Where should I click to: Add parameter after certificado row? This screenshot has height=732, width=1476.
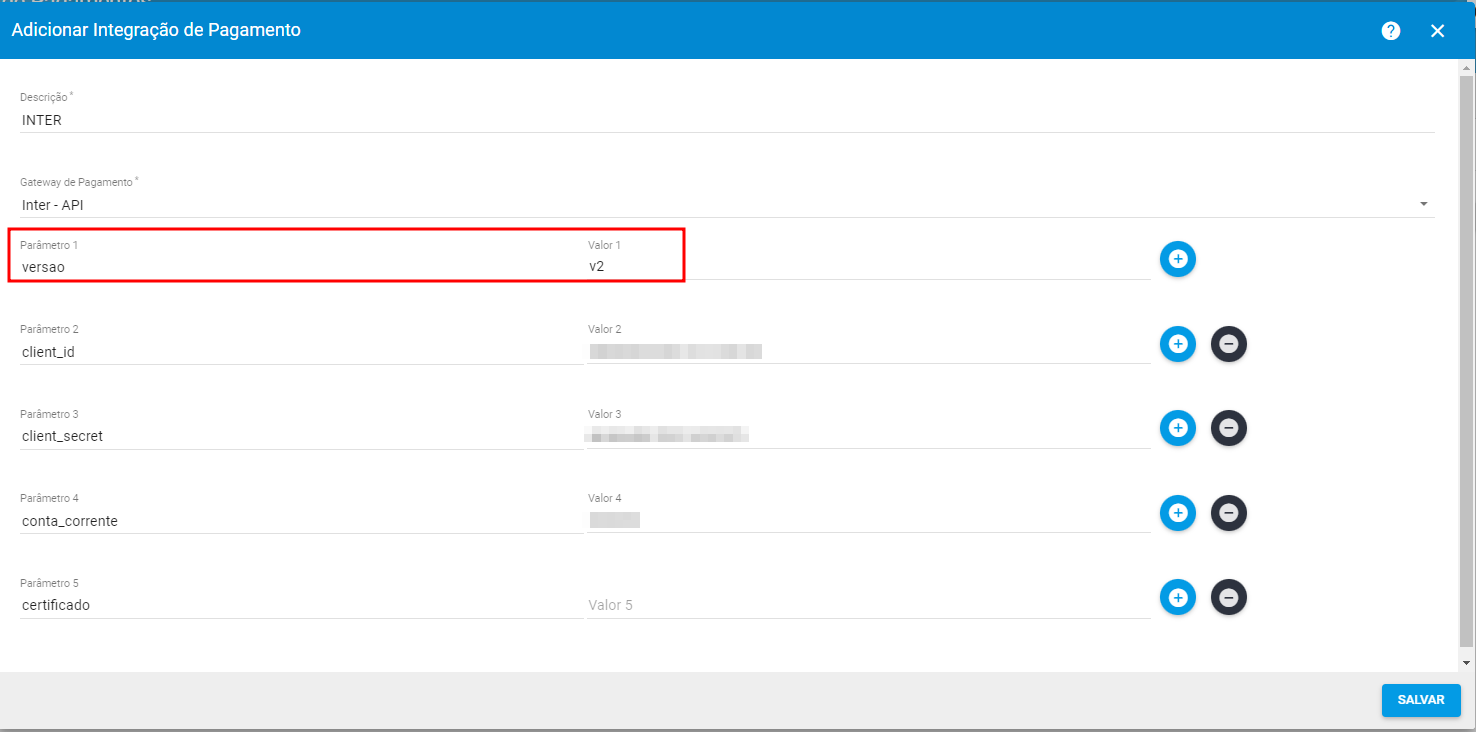(x=1178, y=598)
